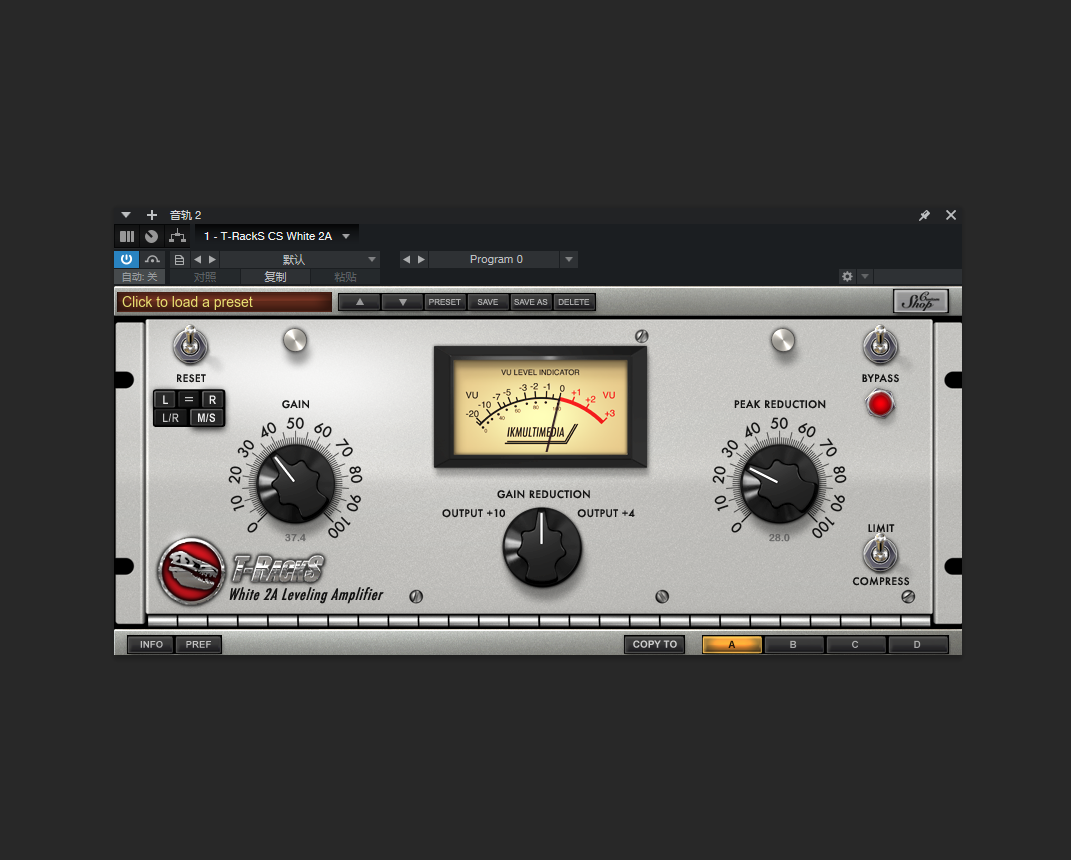Pin the plugin window
Screen dimensions: 1071x860
tap(924, 215)
